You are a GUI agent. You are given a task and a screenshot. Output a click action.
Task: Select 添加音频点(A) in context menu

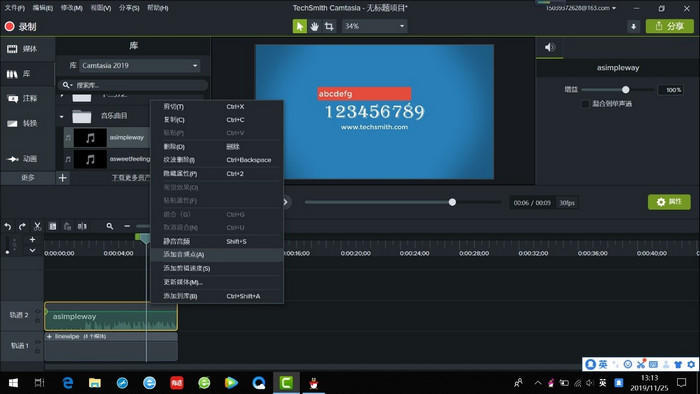pos(217,254)
